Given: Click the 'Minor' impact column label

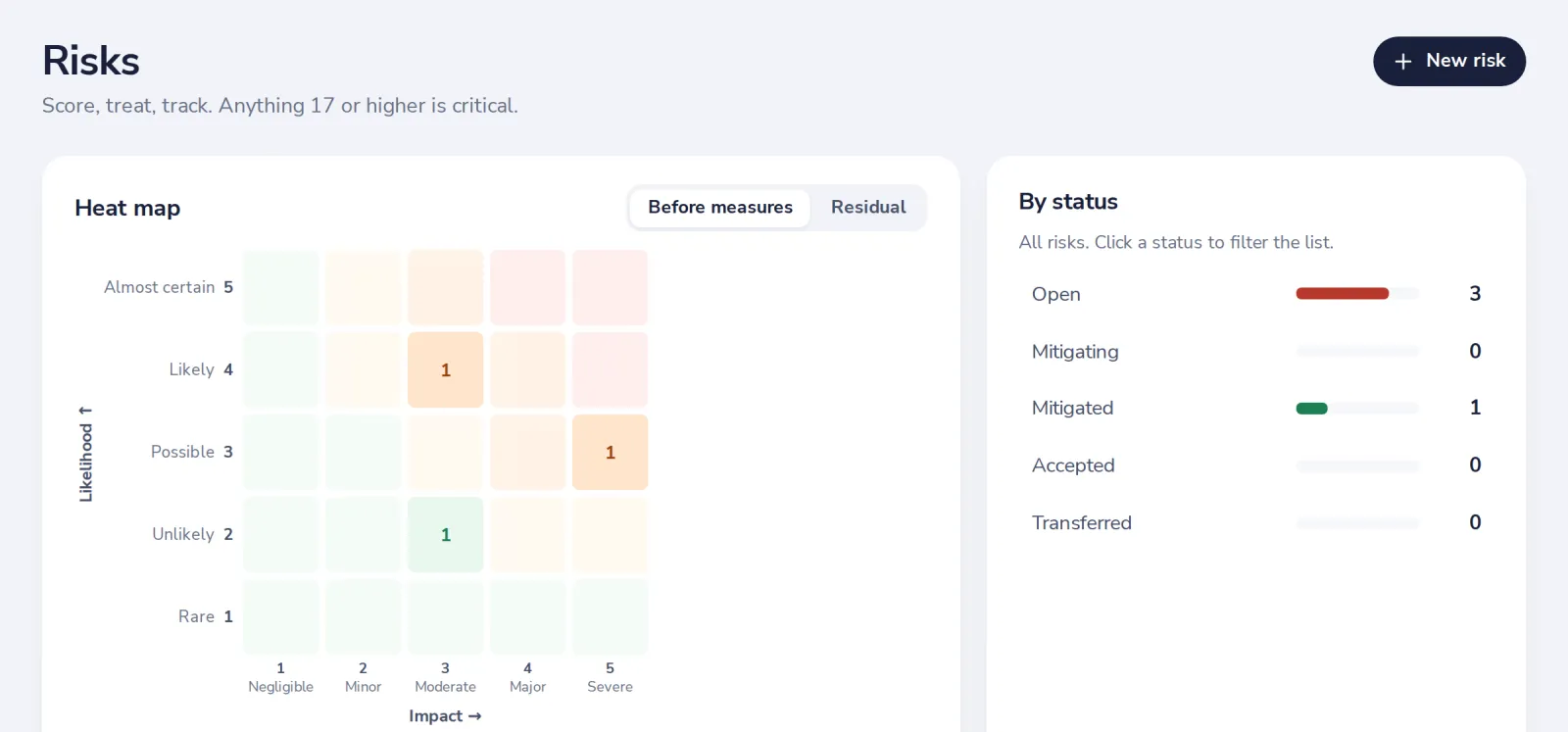Looking at the screenshot, I should [x=364, y=687].
